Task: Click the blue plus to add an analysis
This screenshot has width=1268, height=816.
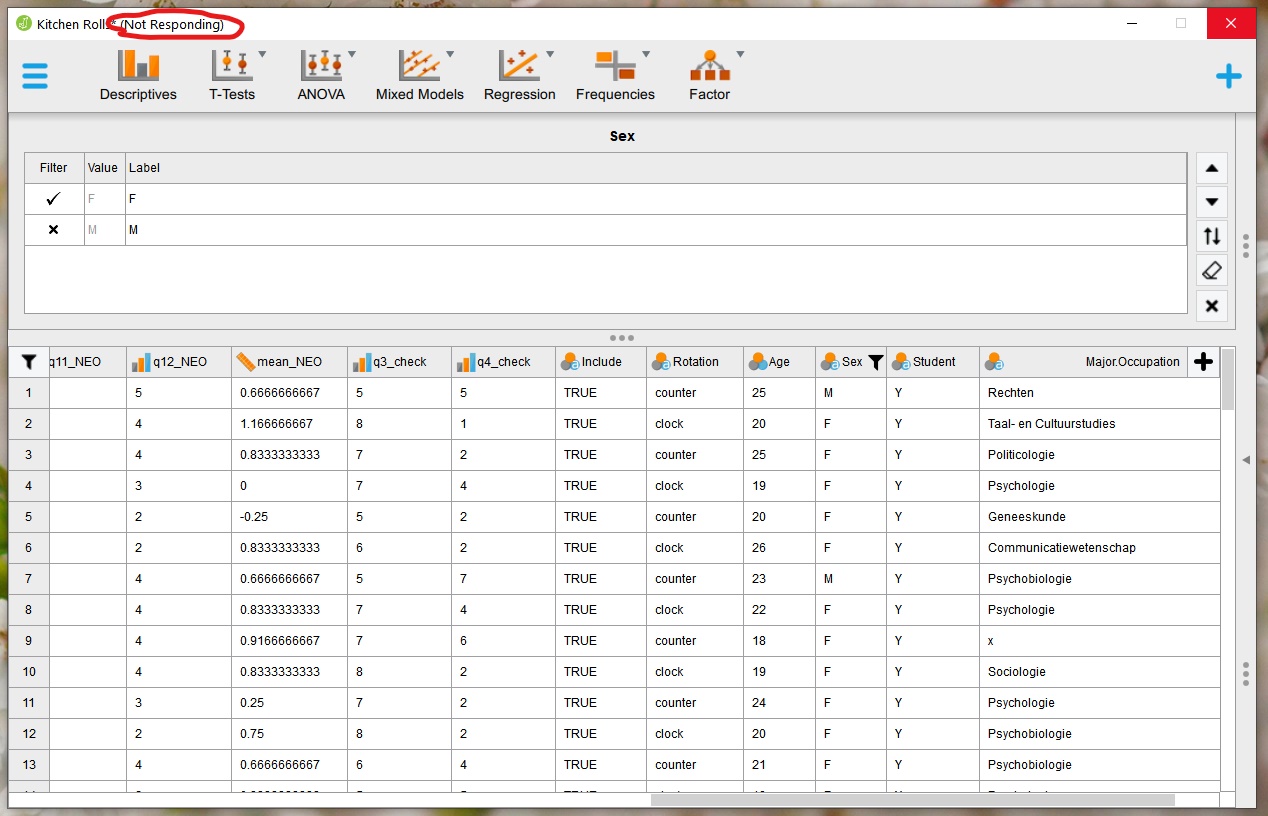Action: 1228,75
